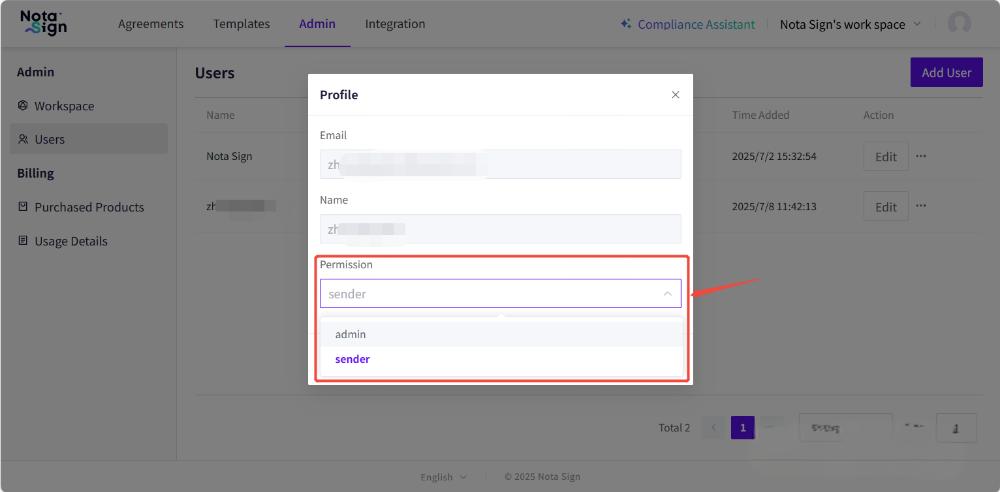Open the user avatar menu

coord(959,24)
